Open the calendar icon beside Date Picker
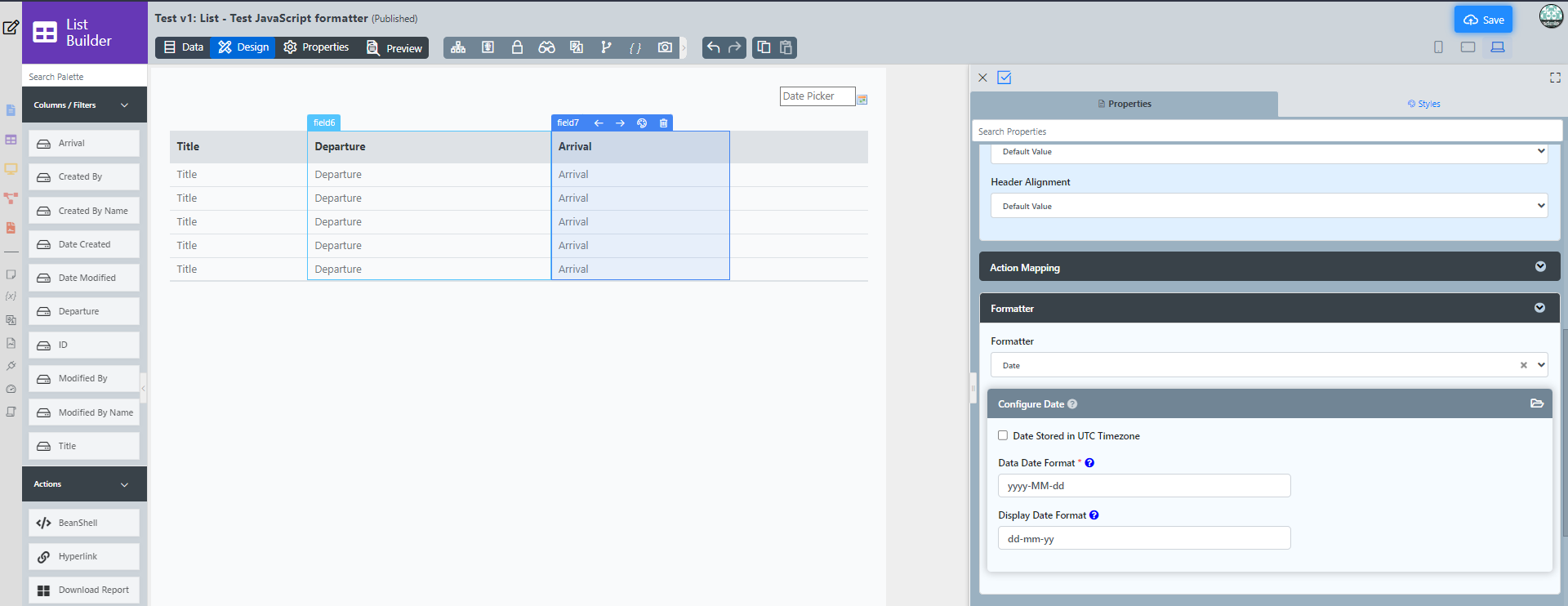This screenshot has height=606, width=1568. [x=862, y=99]
